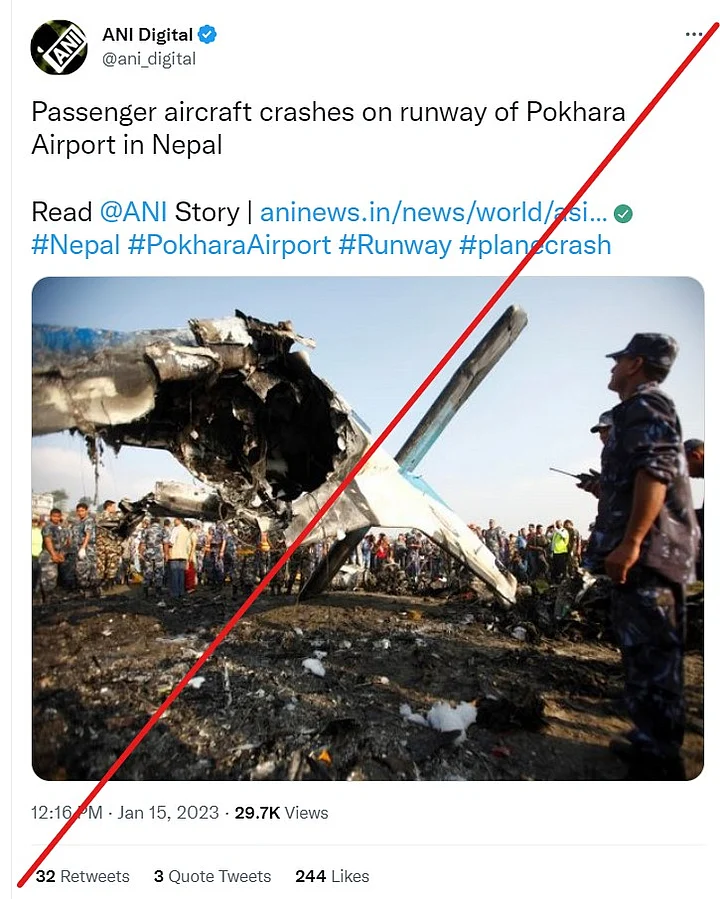Screen dimensions: 720x899
Task: Click the 12:16 PM time text
Action: point(66,812)
